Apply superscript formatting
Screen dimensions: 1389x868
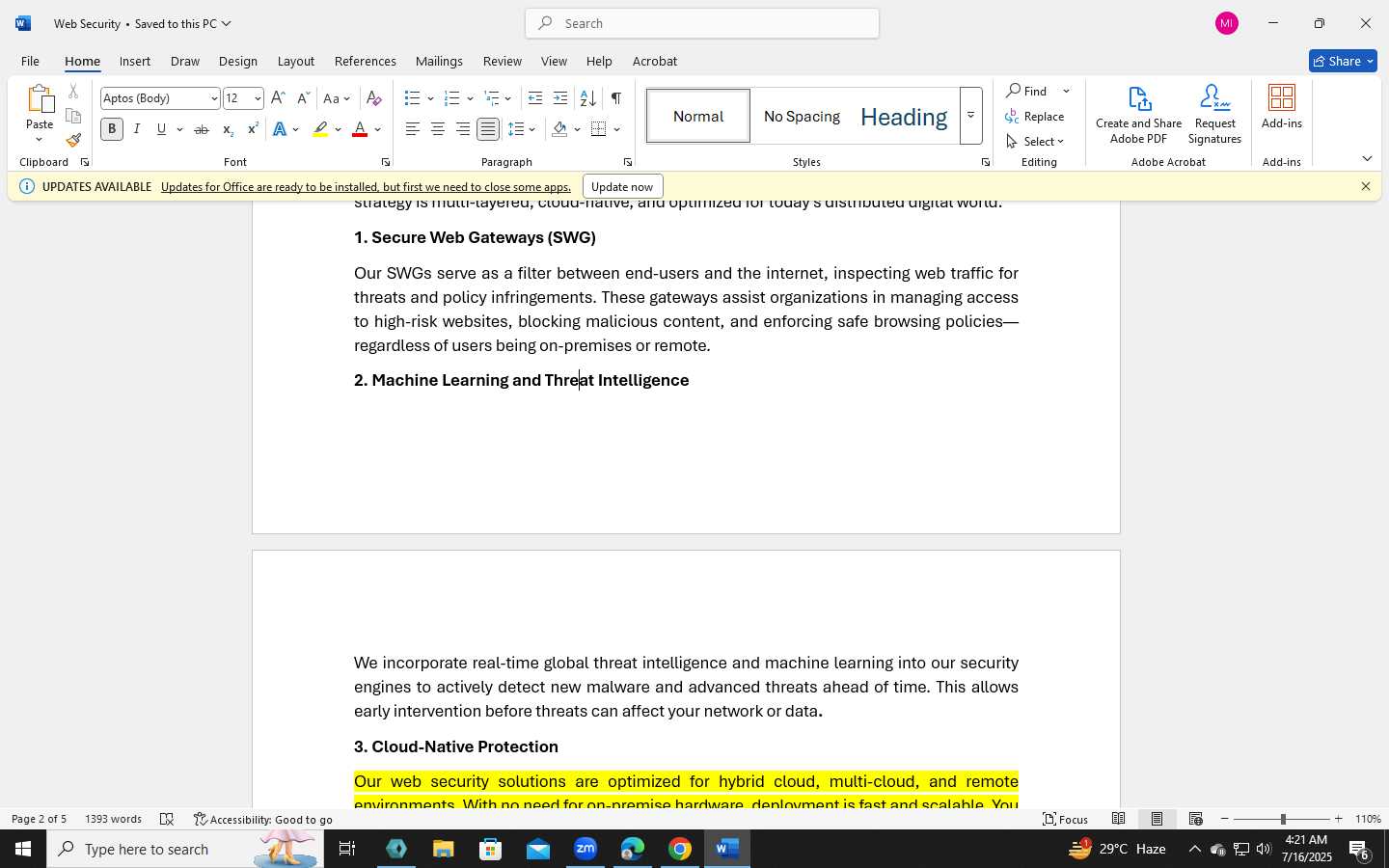[253, 129]
